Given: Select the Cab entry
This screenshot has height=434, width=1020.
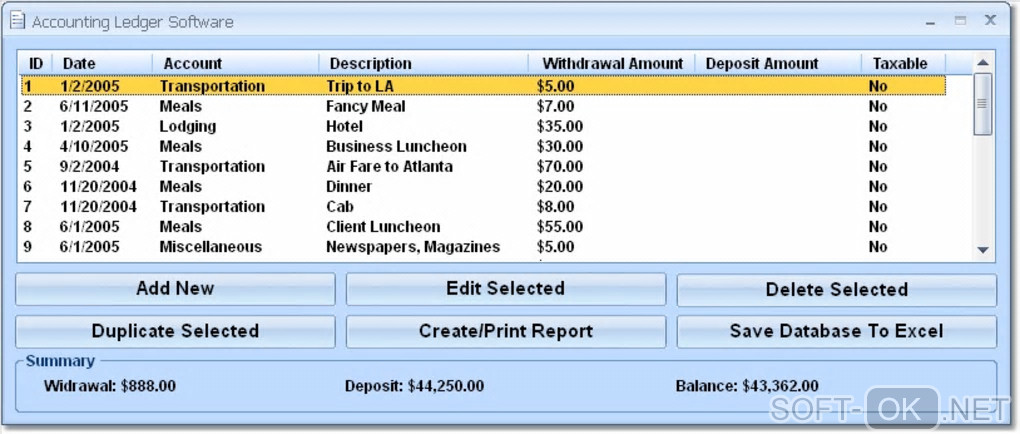Looking at the screenshot, I should pos(483,207).
